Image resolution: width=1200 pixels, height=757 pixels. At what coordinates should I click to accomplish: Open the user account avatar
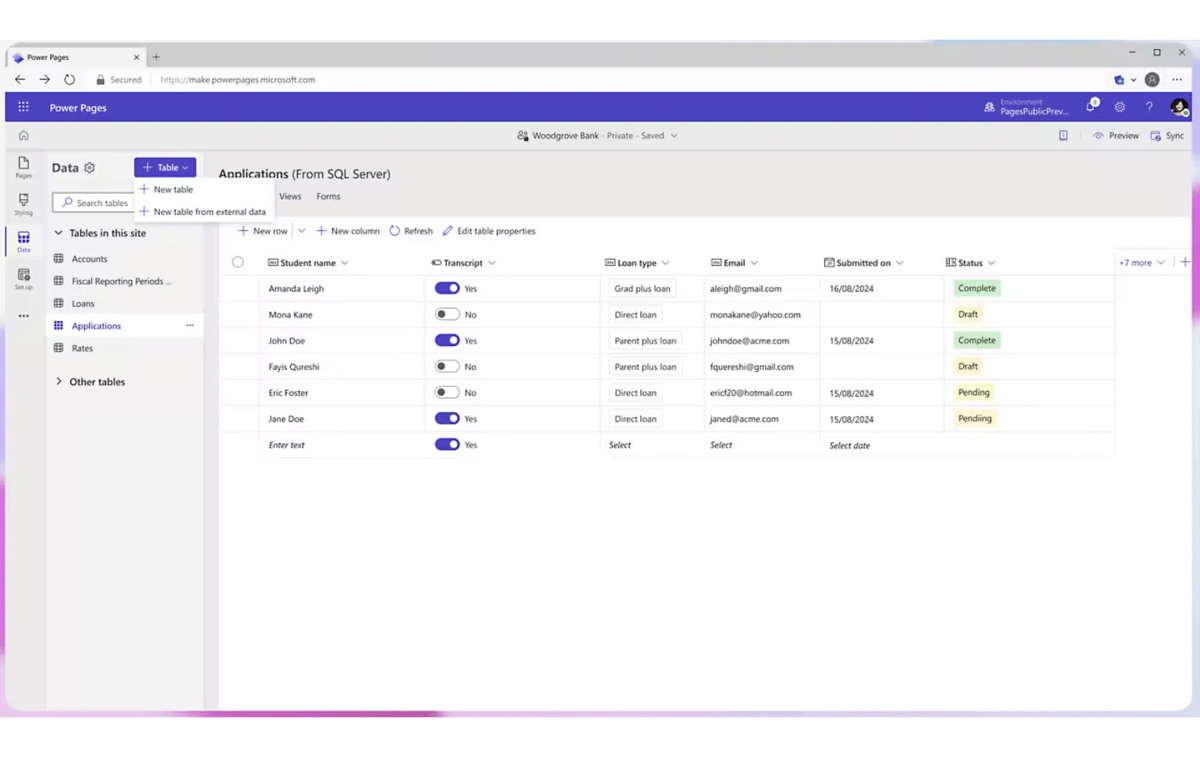coord(1179,107)
